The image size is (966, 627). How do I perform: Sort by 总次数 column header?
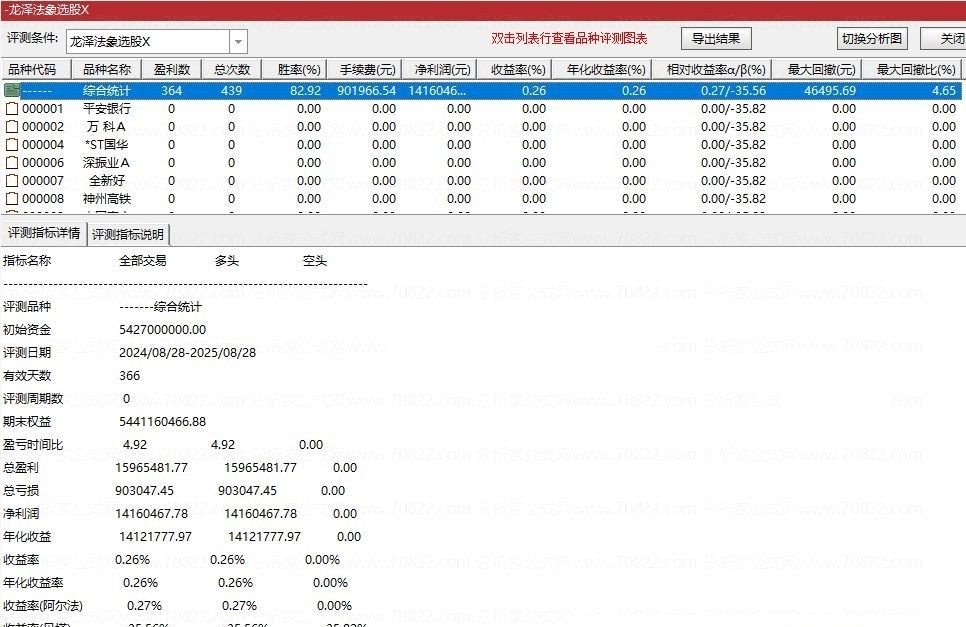coord(232,70)
